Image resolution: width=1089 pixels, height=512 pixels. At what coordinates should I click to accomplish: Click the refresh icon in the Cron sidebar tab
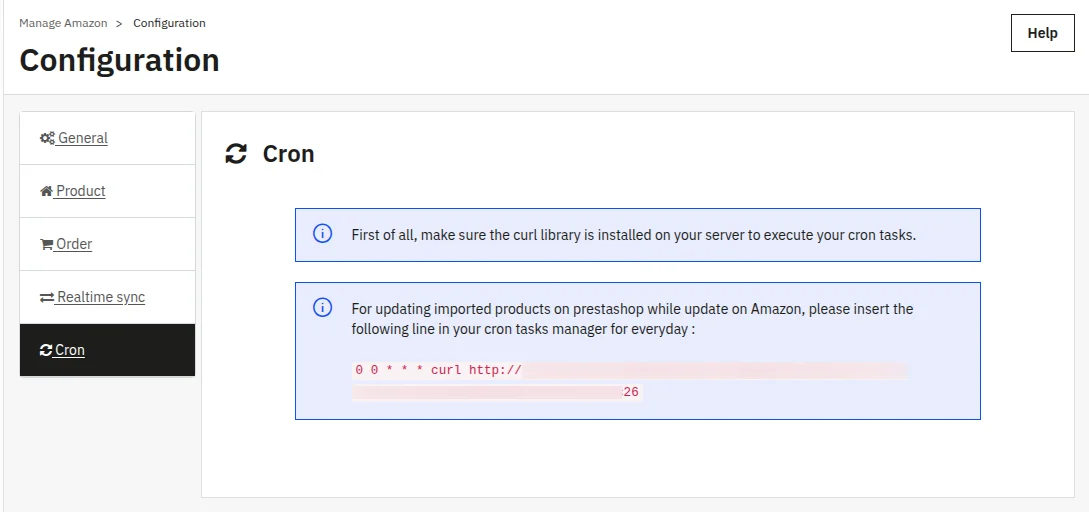[46, 350]
